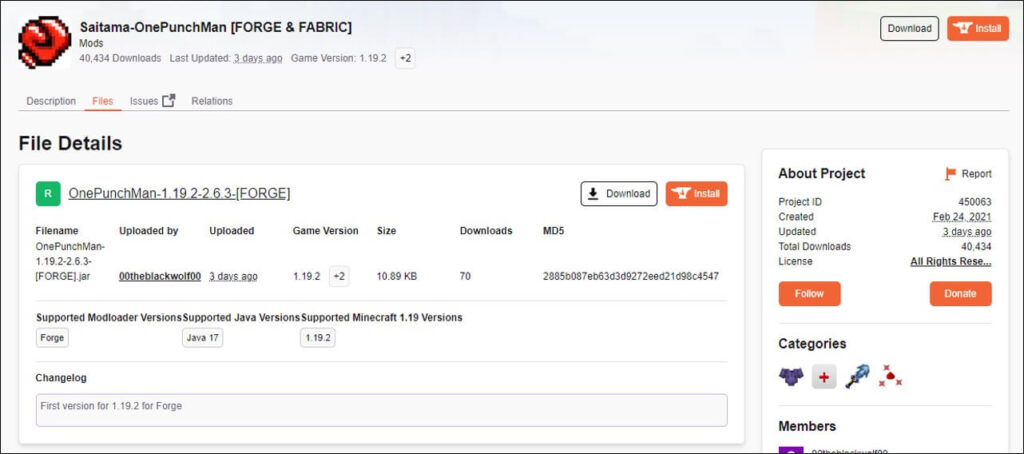Click the Donate button
This screenshot has height=454, width=1024.
pos(960,293)
